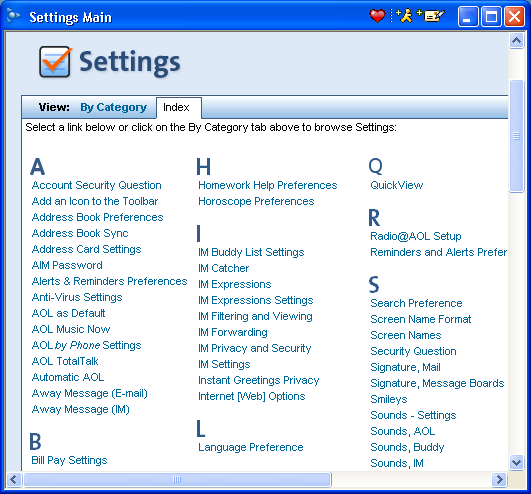The width and height of the screenshot is (531, 494).
Task: Open Internet [Web] Options
Action: click(x=252, y=396)
